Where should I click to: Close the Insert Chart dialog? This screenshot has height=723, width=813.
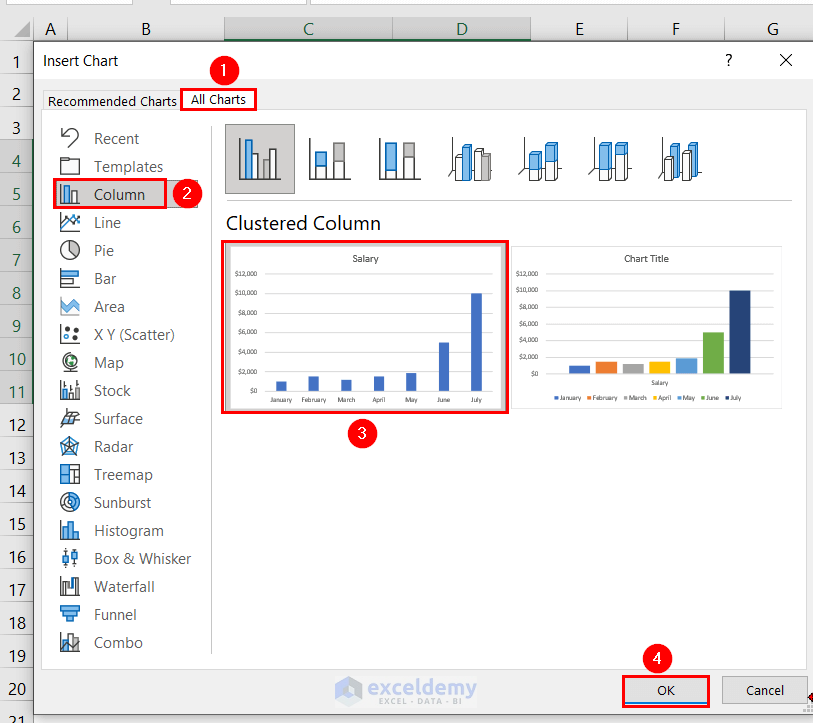tap(786, 60)
